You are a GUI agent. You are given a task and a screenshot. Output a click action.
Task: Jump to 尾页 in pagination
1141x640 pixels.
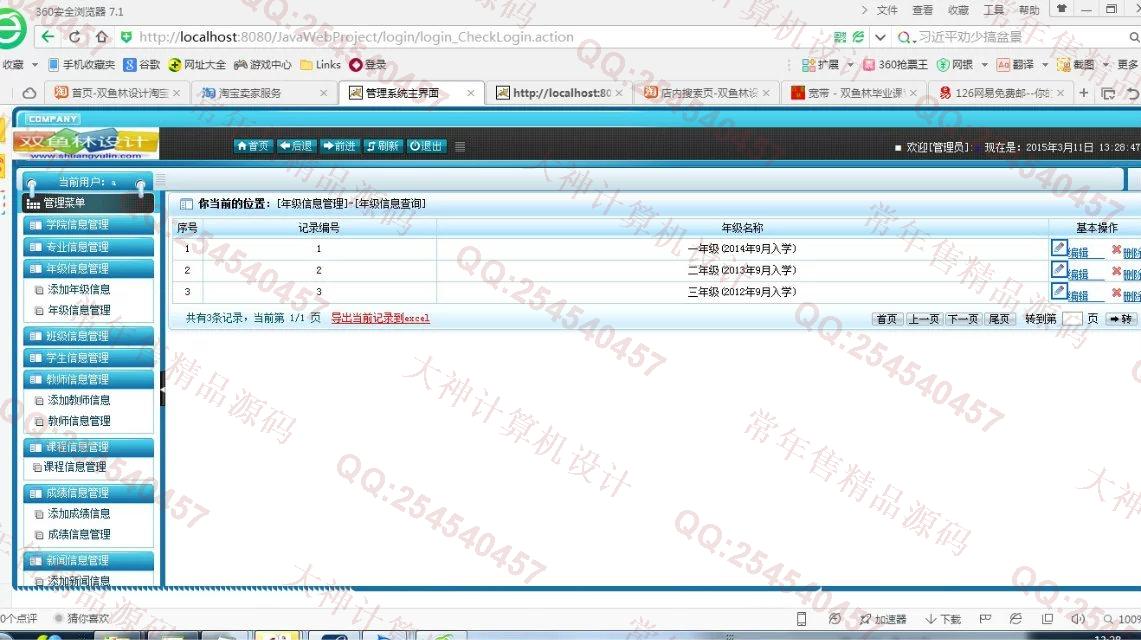999,319
